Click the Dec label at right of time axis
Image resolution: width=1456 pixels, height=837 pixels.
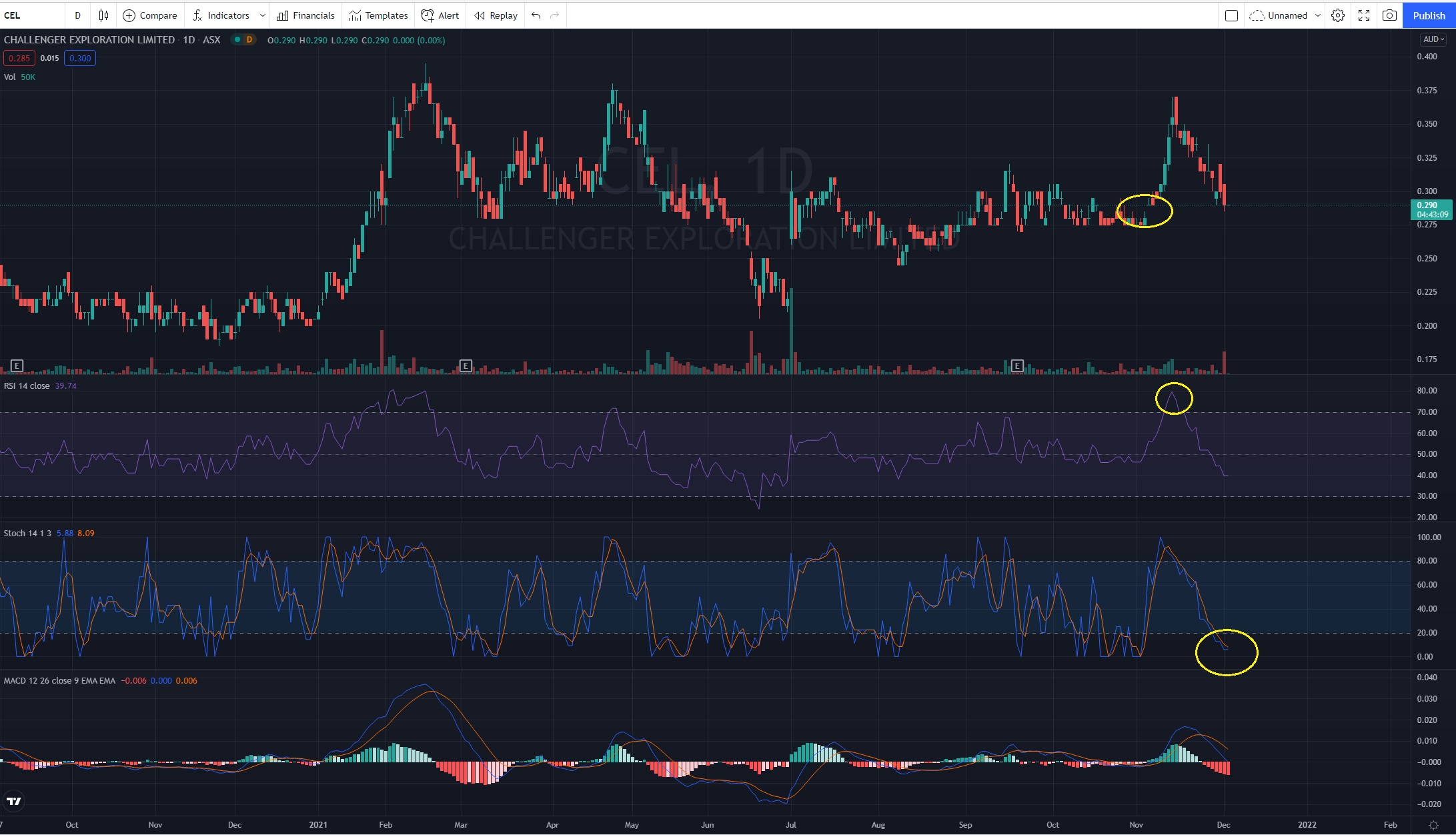pyautogui.click(x=1223, y=825)
